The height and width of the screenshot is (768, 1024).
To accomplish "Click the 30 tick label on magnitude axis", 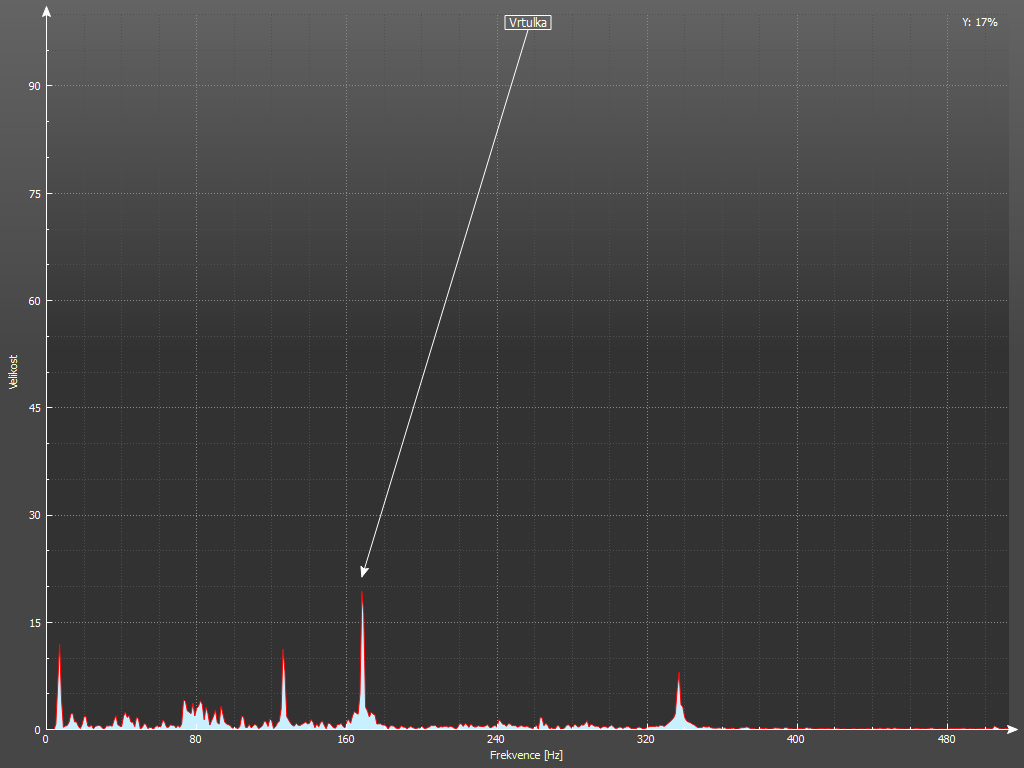I will pos(34,516).
